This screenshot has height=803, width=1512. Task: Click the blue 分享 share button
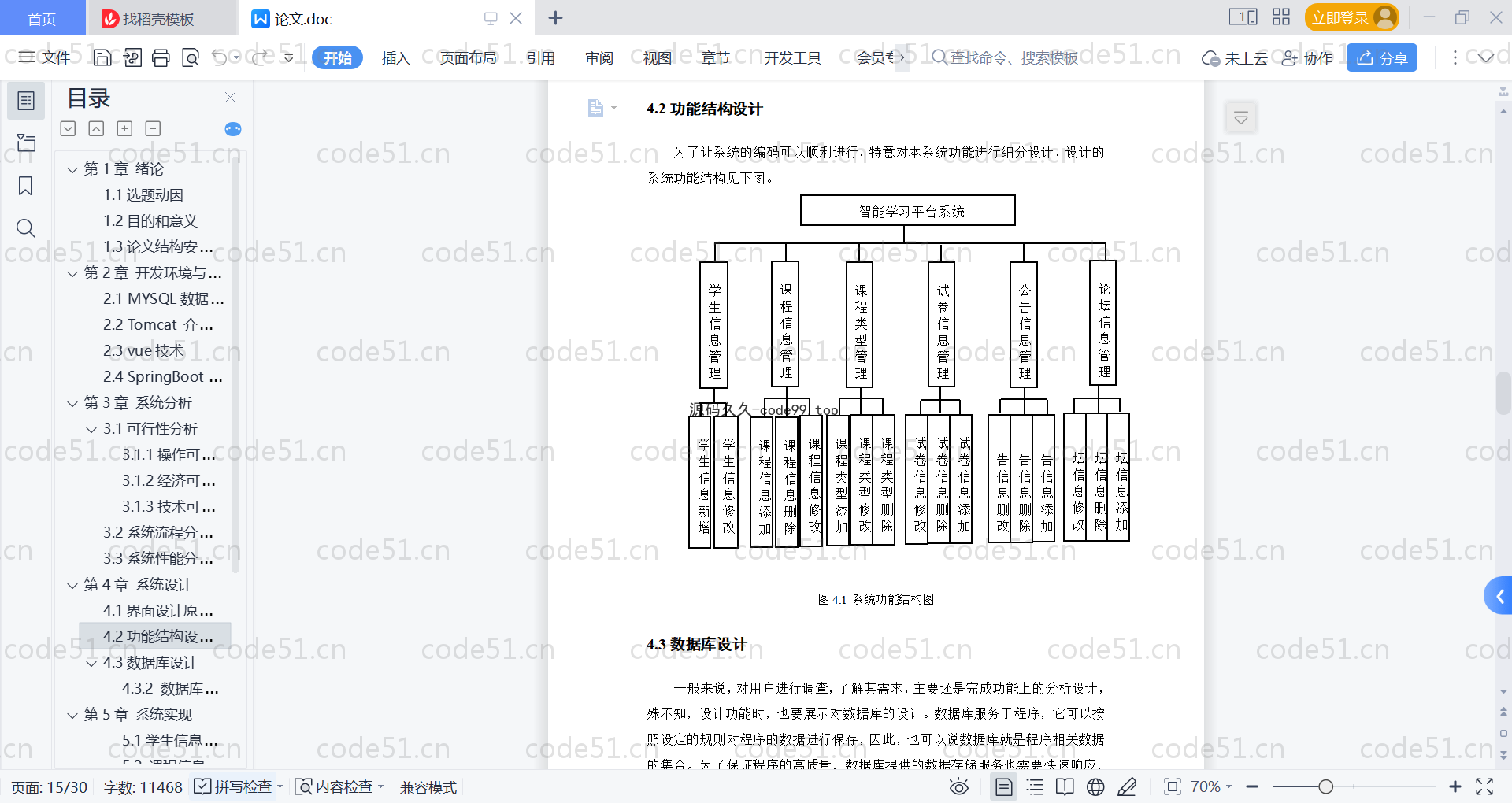click(x=1382, y=57)
